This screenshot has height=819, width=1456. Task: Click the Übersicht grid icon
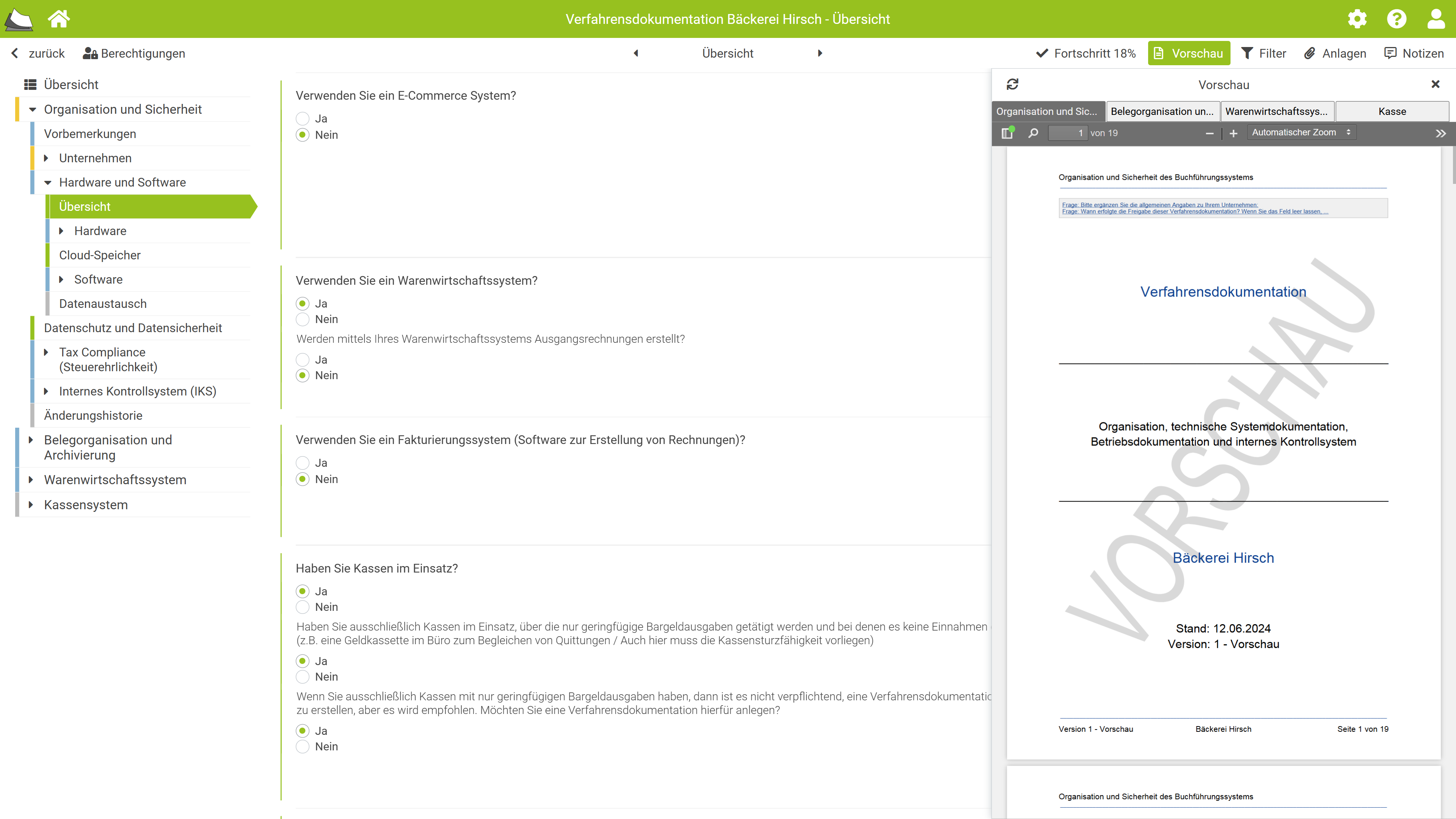(30, 84)
